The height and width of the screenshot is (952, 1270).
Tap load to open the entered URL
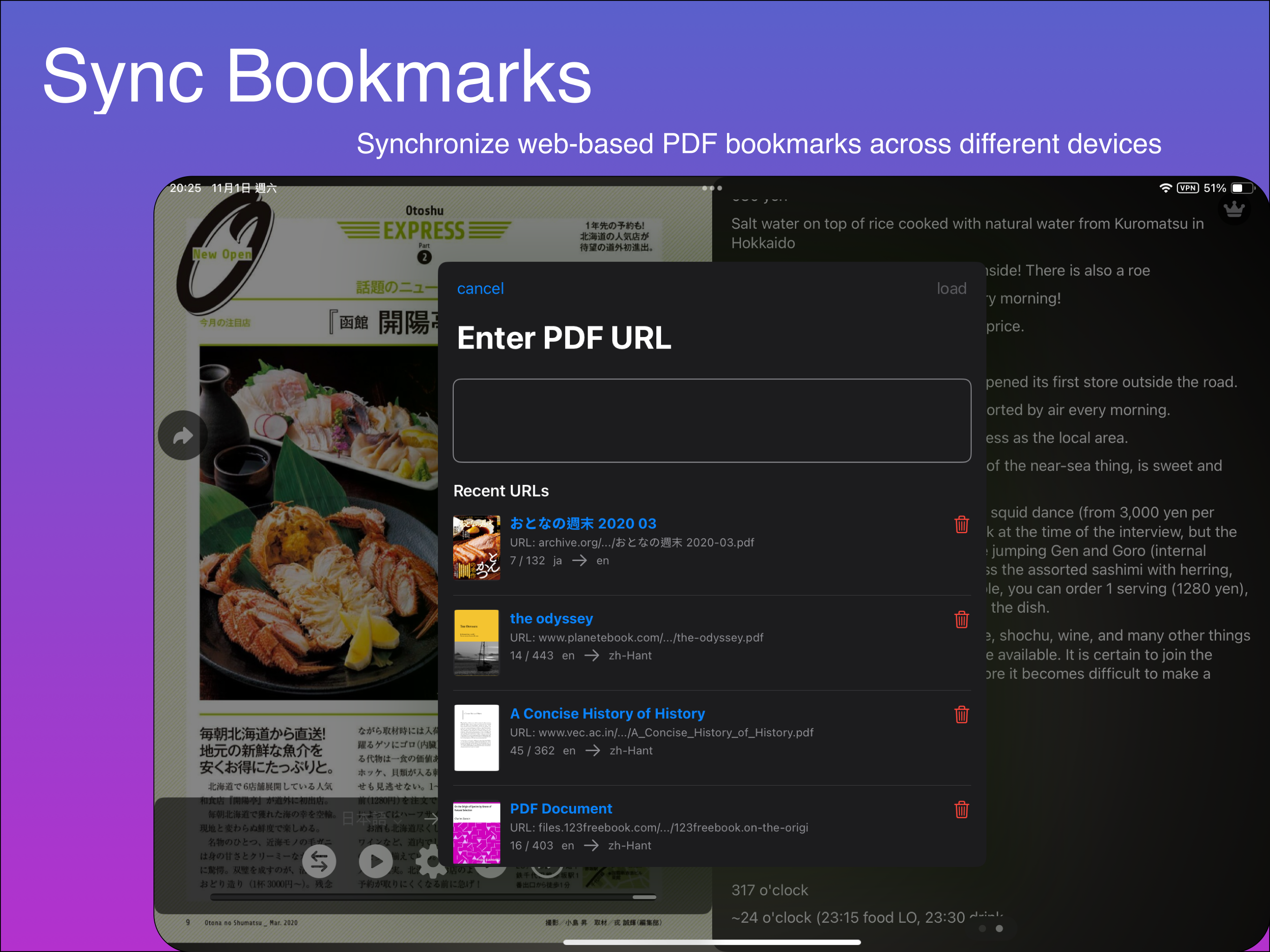[952, 288]
